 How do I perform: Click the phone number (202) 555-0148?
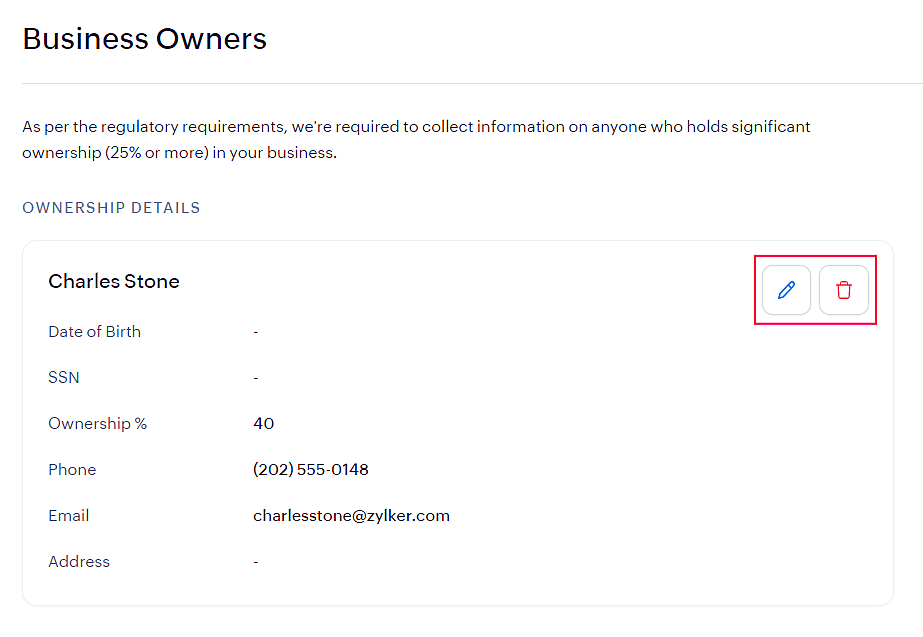tap(311, 470)
